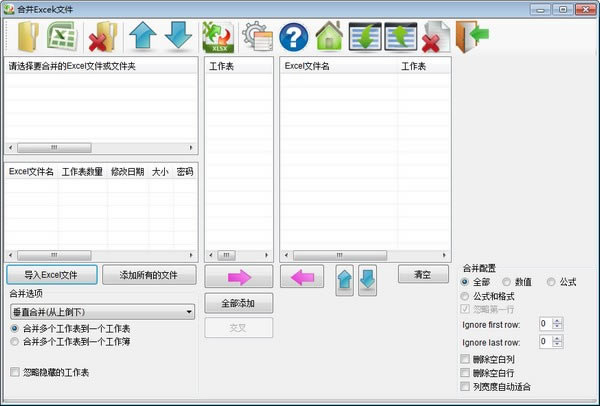
Task: Click 修改日期 column header
Action: point(127,172)
